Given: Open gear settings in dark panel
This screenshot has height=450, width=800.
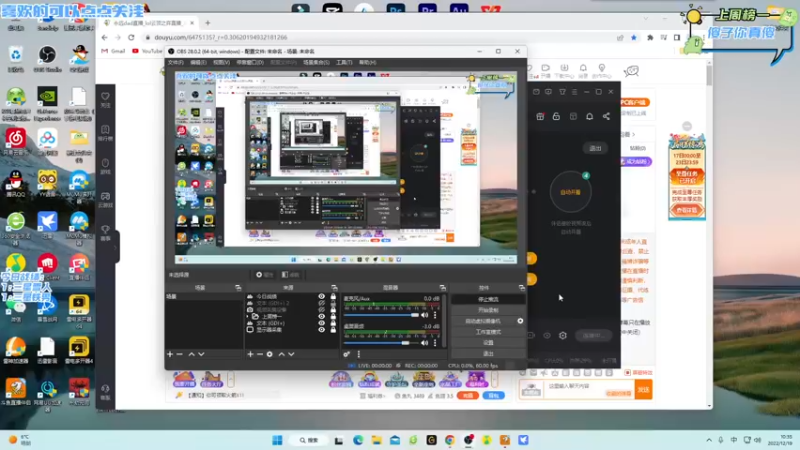Looking at the screenshot, I should click(563, 336).
